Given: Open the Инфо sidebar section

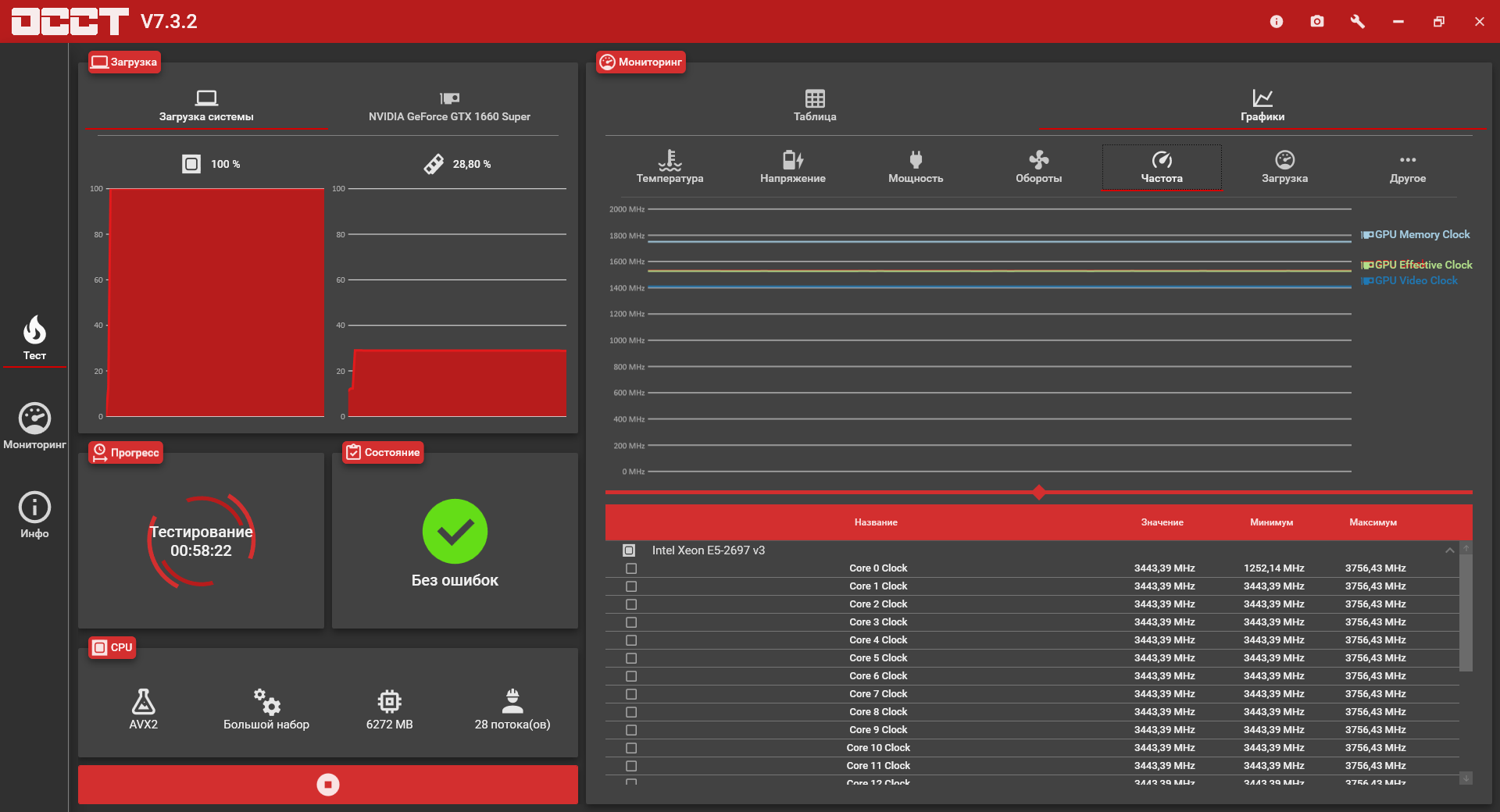Looking at the screenshot, I should point(34,515).
